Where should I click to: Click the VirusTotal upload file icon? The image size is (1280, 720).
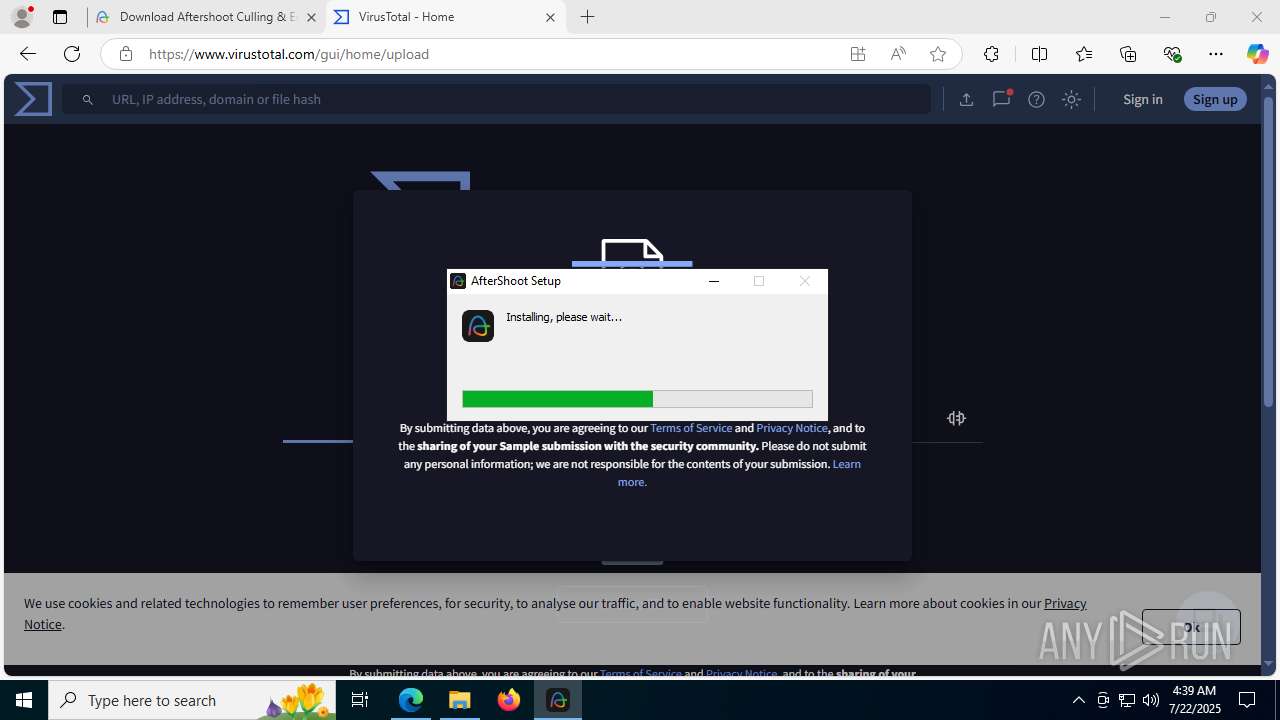(966, 99)
